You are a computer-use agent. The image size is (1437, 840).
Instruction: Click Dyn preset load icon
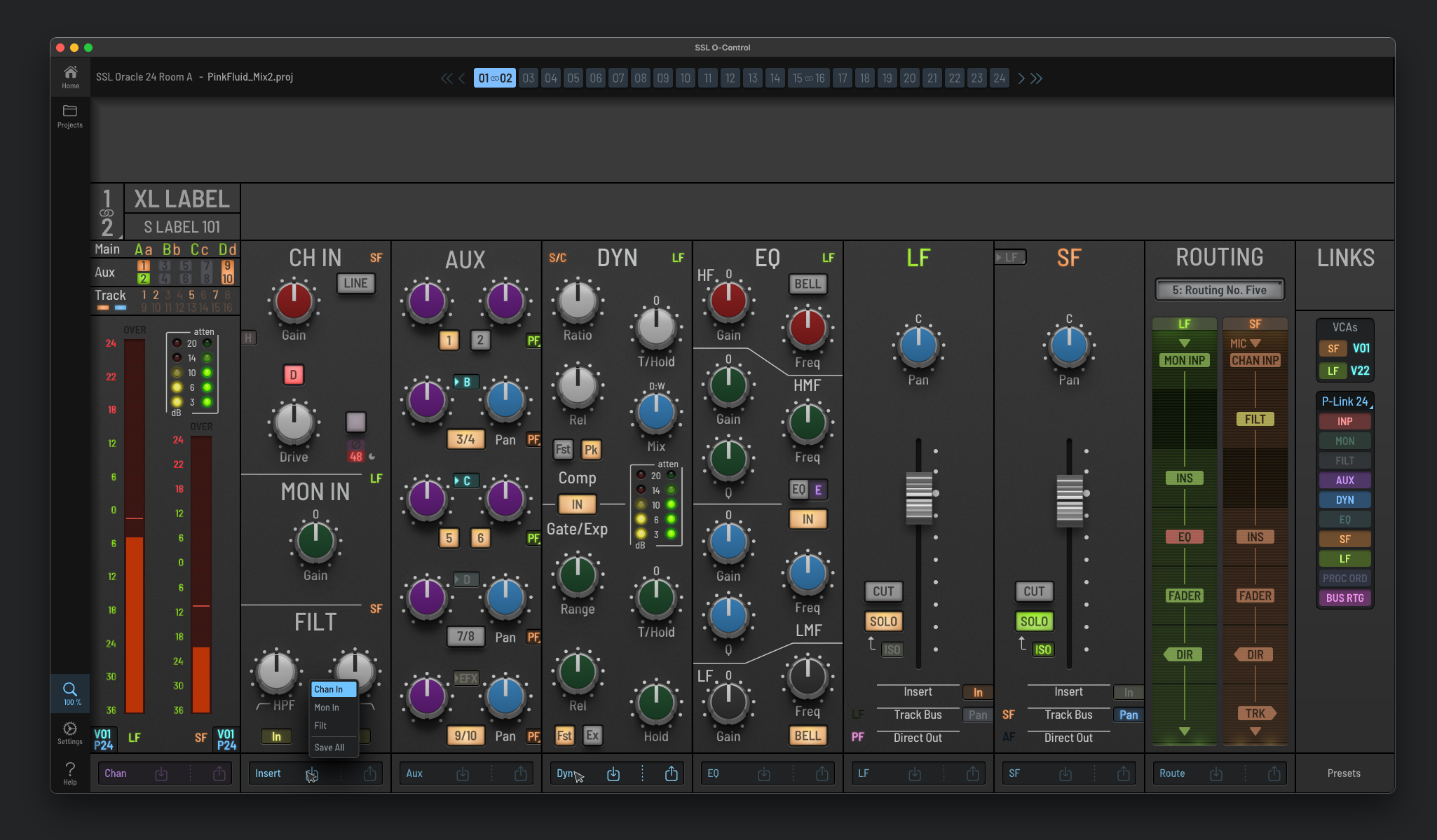point(613,773)
